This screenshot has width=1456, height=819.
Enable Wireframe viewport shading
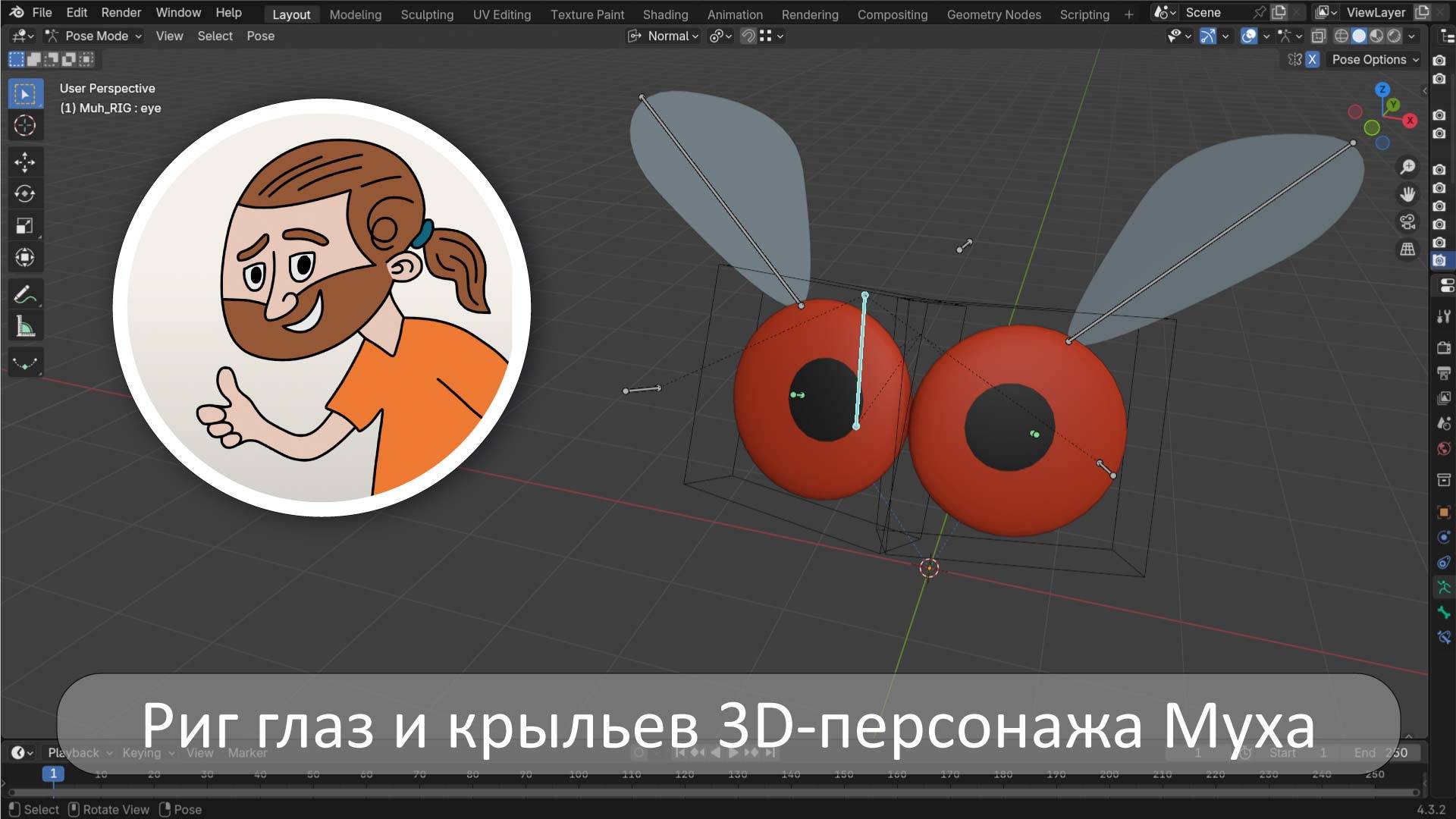tap(1341, 36)
